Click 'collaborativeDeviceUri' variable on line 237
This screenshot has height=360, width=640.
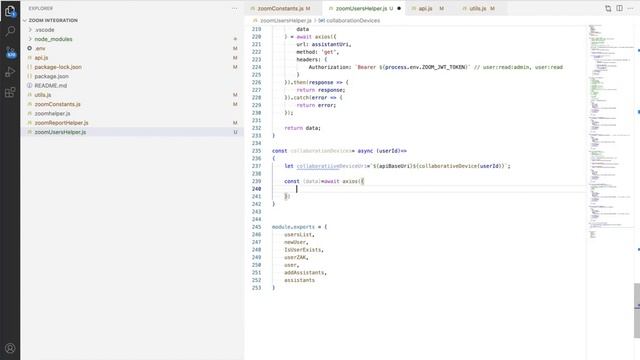pos(331,166)
